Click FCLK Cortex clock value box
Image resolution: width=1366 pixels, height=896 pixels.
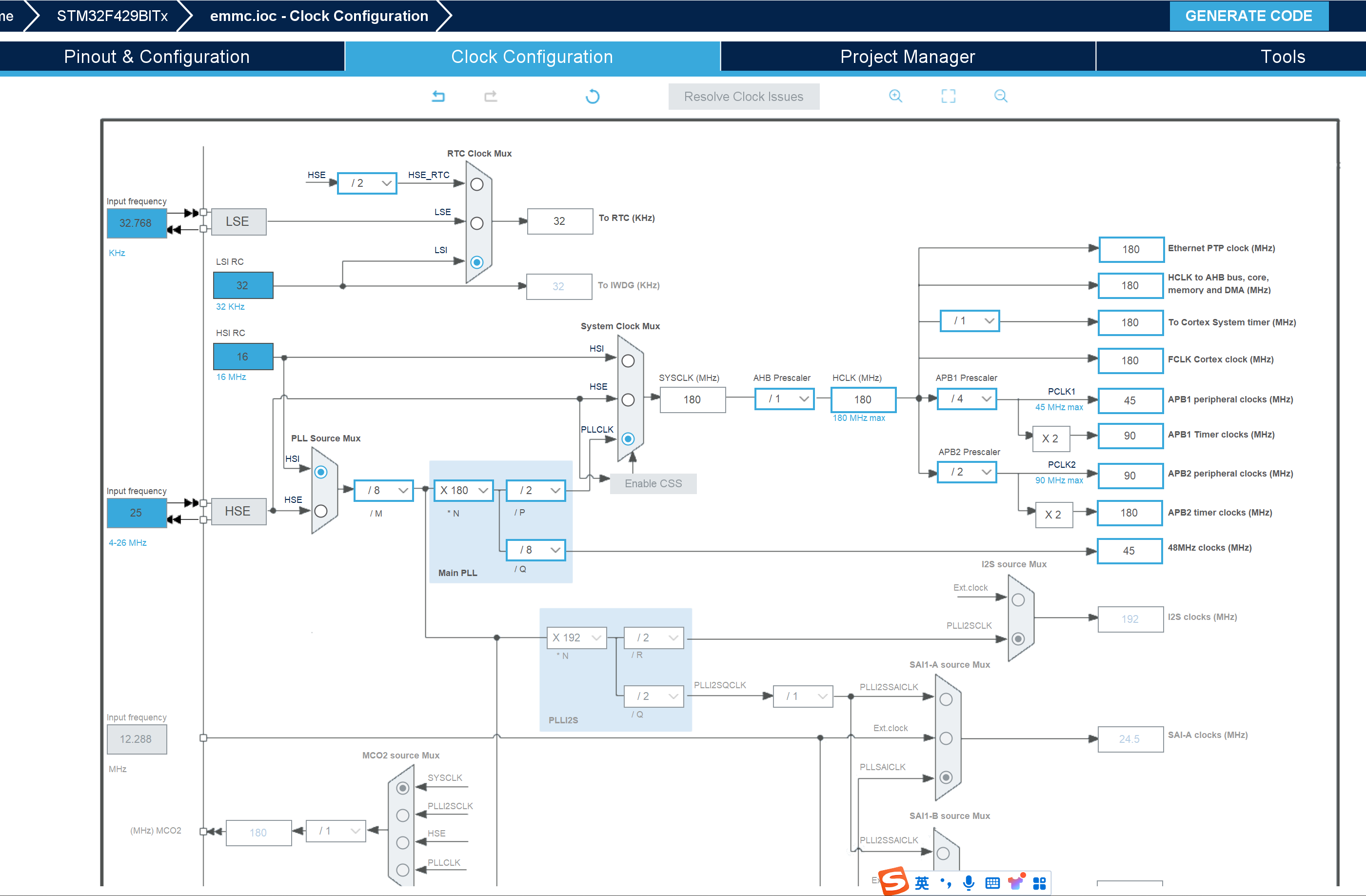click(x=1130, y=360)
